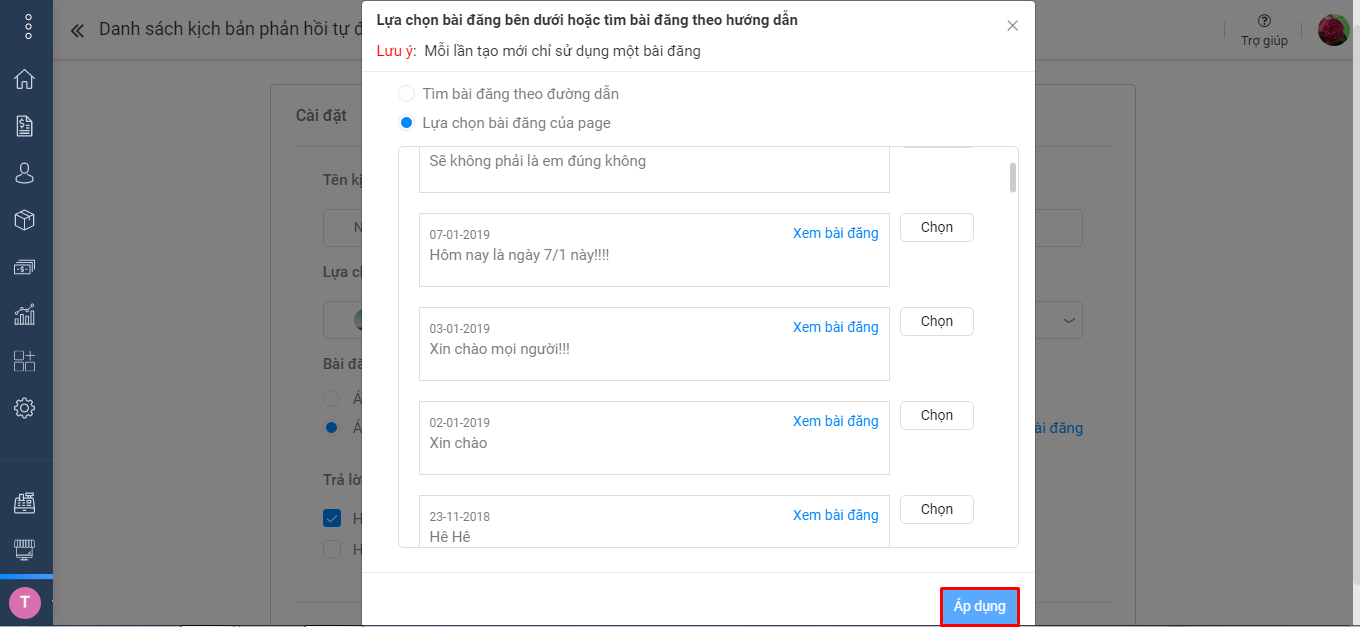Open the home icon in sidebar
1360x627 pixels.
point(25,79)
